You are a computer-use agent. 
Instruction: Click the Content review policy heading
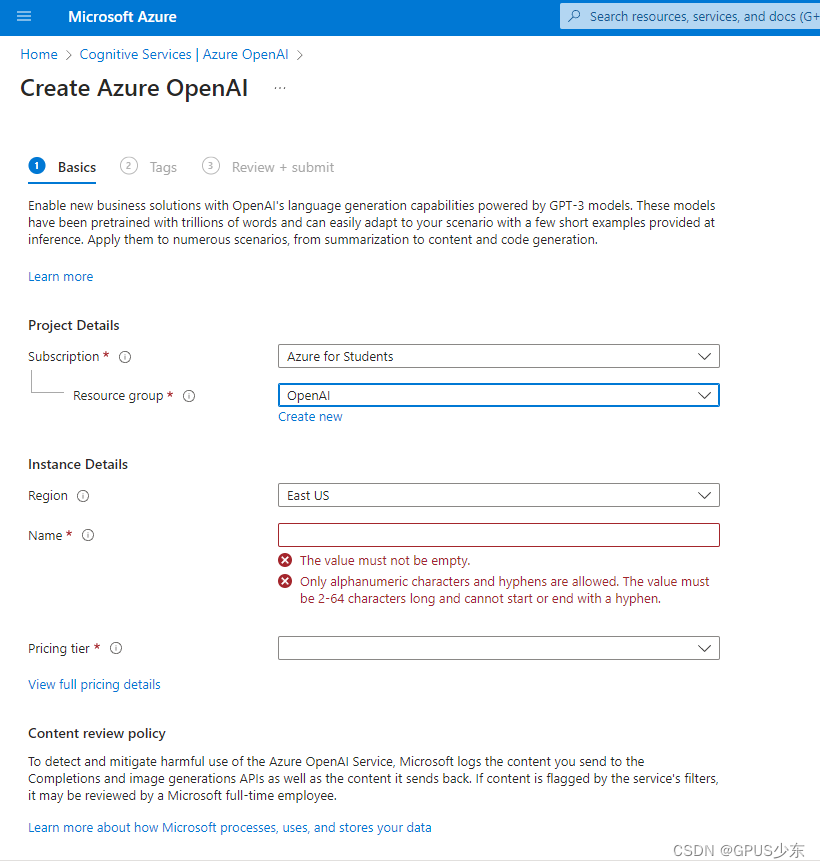click(x=97, y=733)
